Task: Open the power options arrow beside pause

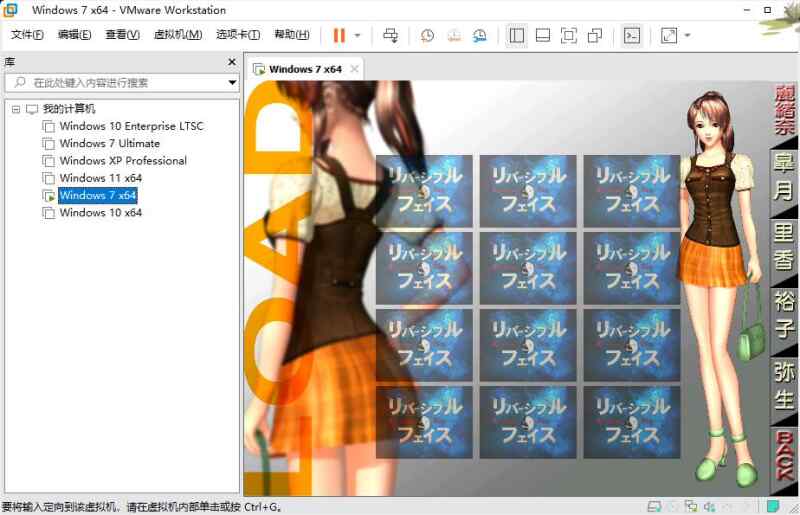Action: 357,35
